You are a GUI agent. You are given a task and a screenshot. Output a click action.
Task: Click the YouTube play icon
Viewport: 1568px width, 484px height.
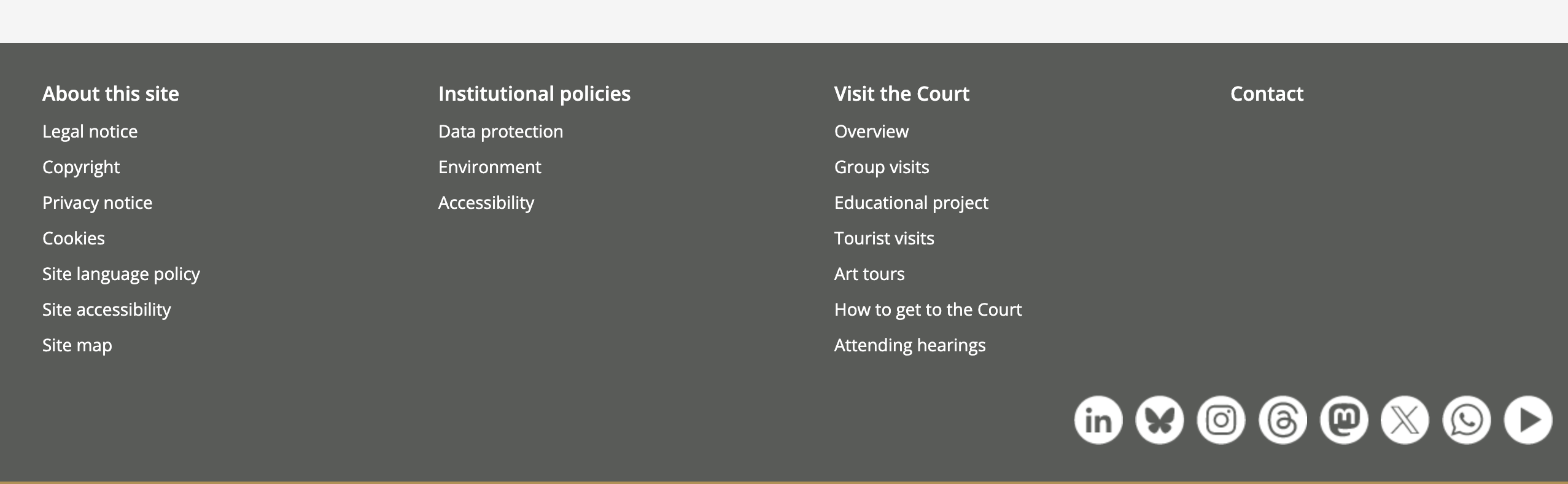pos(1528,420)
